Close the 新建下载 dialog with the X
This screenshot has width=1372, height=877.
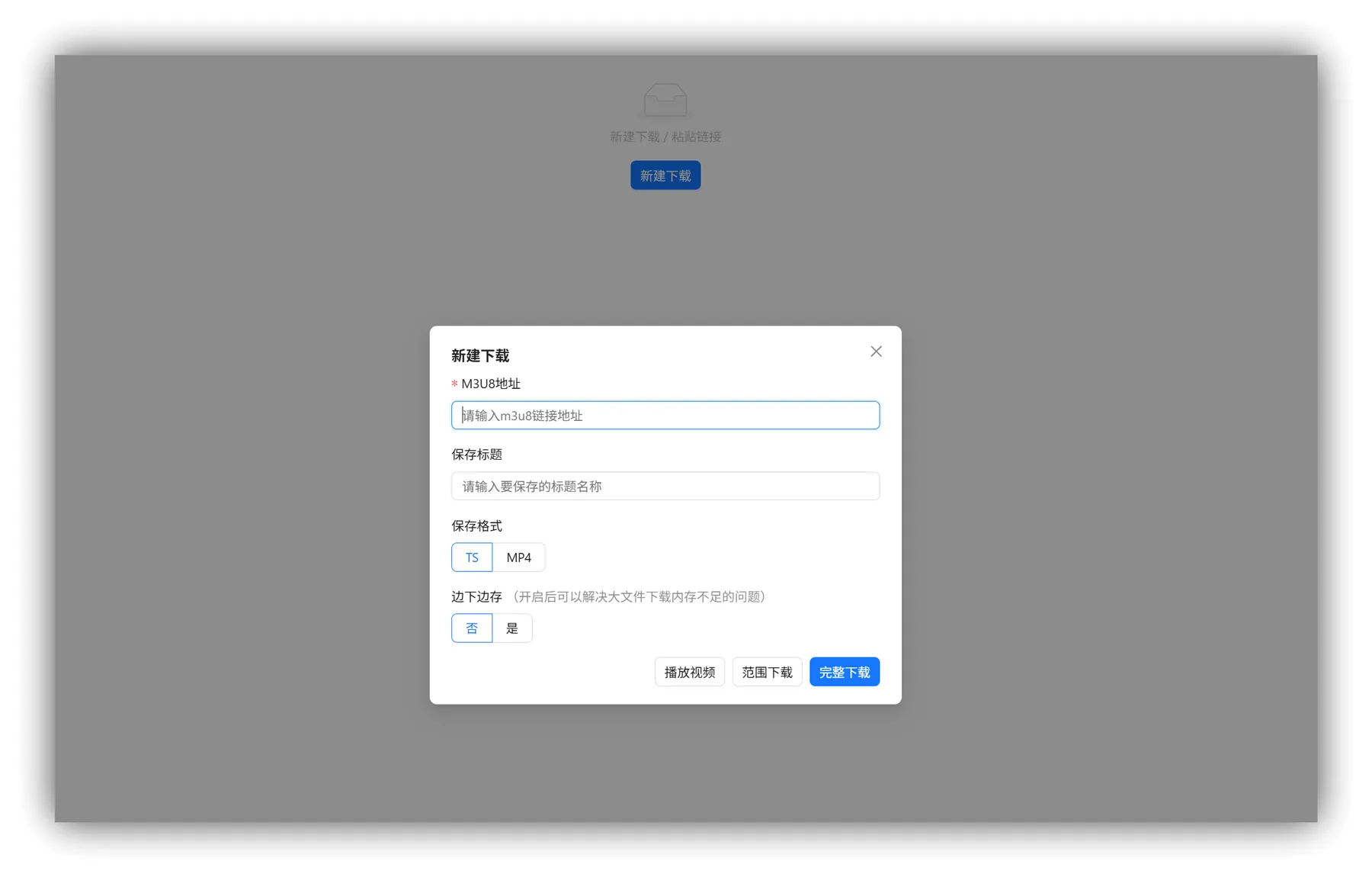pyautogui.click(x=876, y=352)
